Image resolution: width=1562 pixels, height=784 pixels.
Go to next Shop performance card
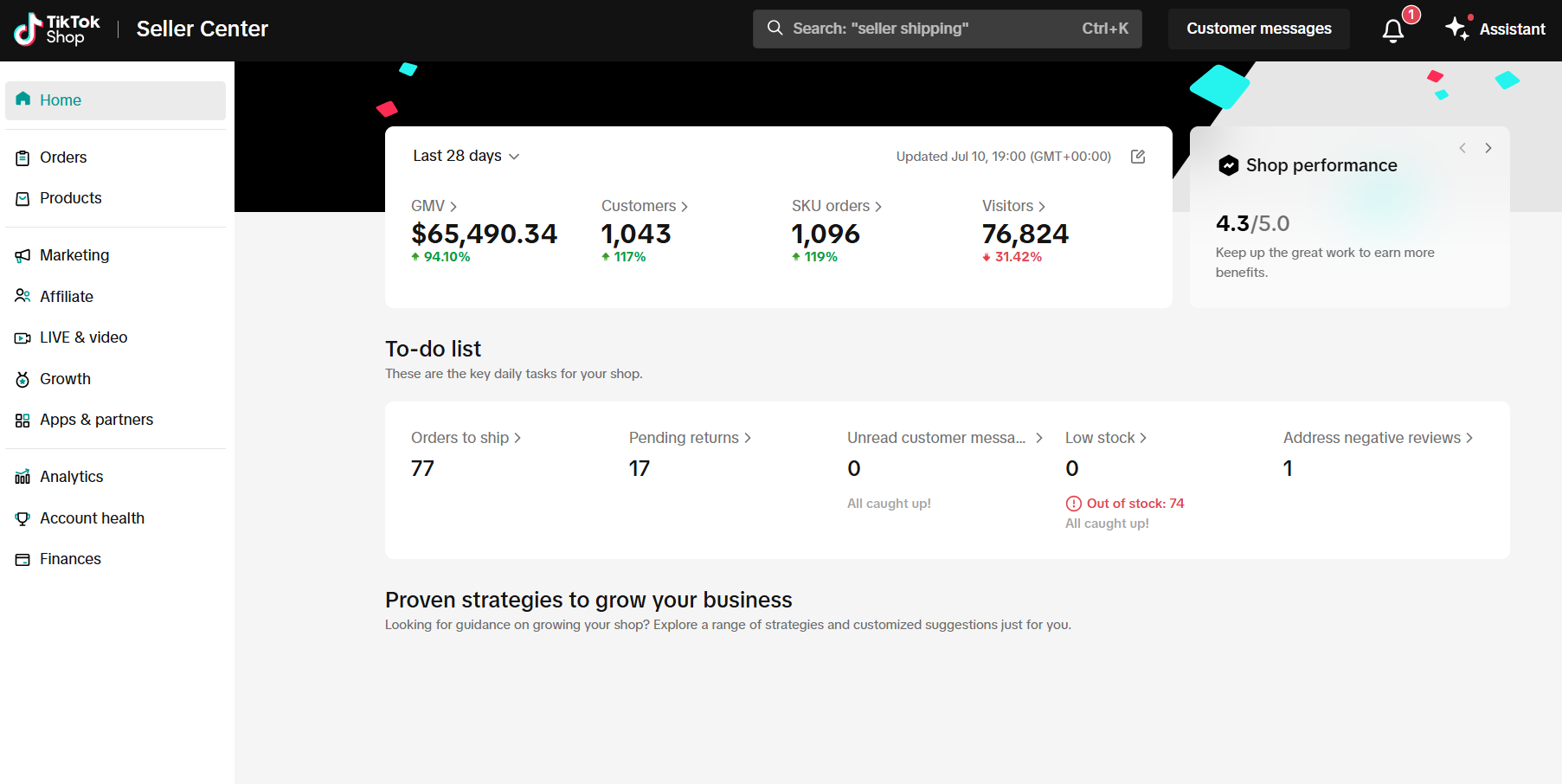click(1488, 148)
